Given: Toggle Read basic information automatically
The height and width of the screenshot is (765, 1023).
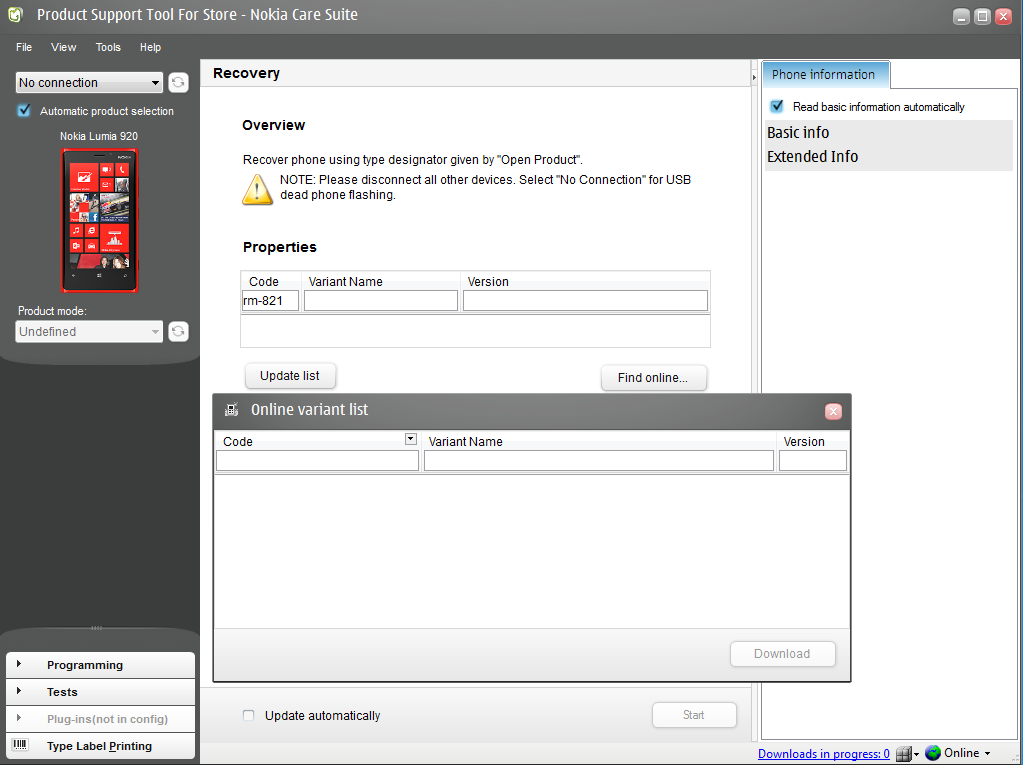Looking at the screenshot, I should (x=777, y=106).
